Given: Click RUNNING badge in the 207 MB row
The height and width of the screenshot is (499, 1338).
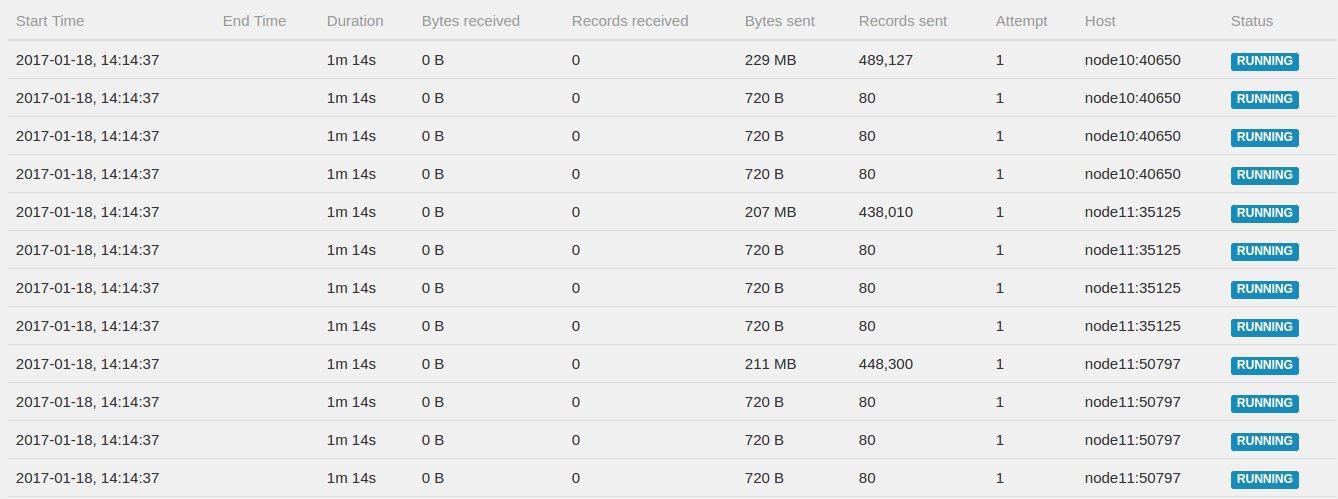Looking at the screenshot, I should [x=1264, y=213].
